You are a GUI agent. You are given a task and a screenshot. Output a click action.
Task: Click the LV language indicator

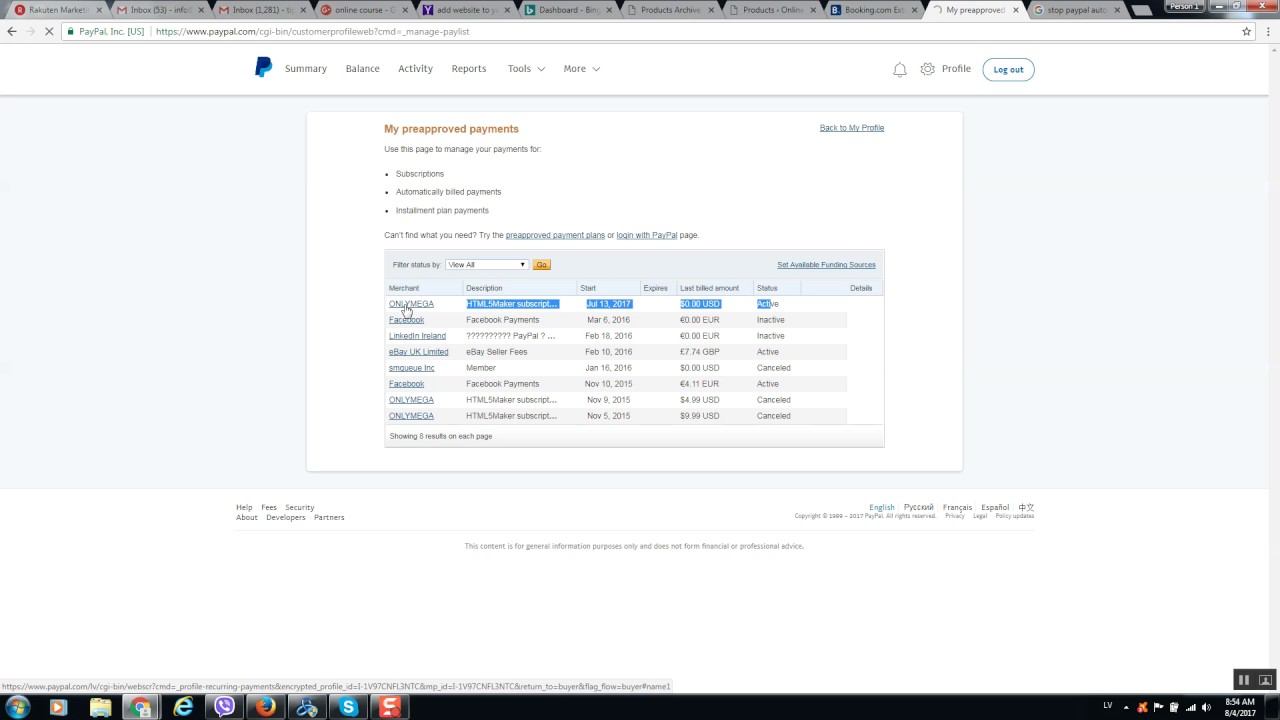(1107, 706)
